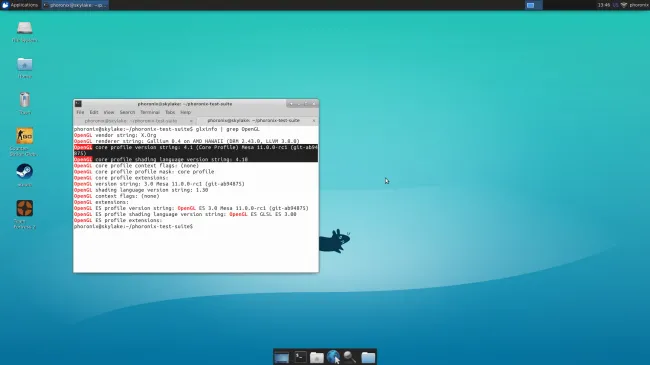
Task: Launch the Team Fortress 2 desktop icon
Action: [x=25, y=214]
